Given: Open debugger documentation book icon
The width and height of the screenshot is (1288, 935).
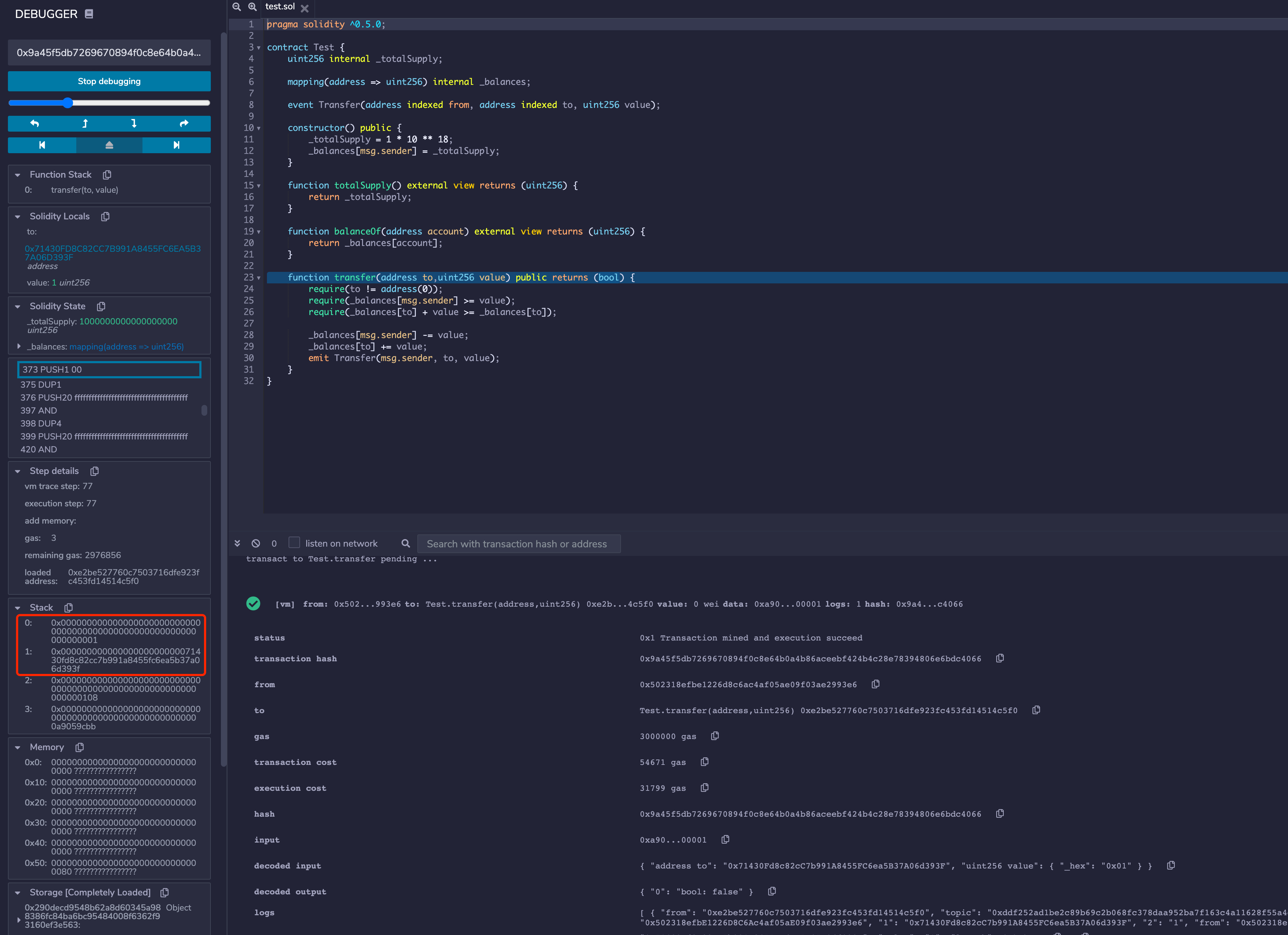Looking at the screenshot, I should pos(89,14).
